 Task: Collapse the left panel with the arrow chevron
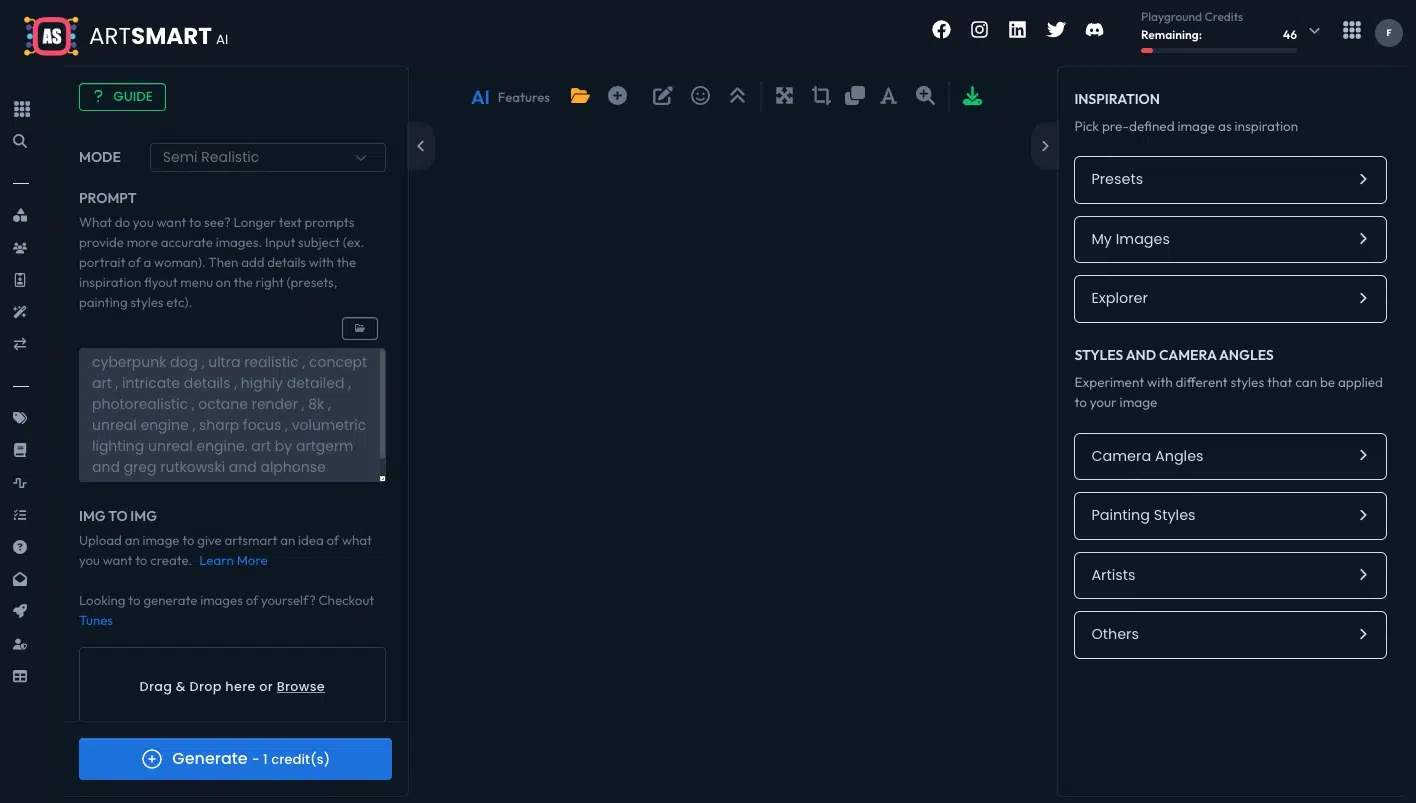tap(420, 146)
